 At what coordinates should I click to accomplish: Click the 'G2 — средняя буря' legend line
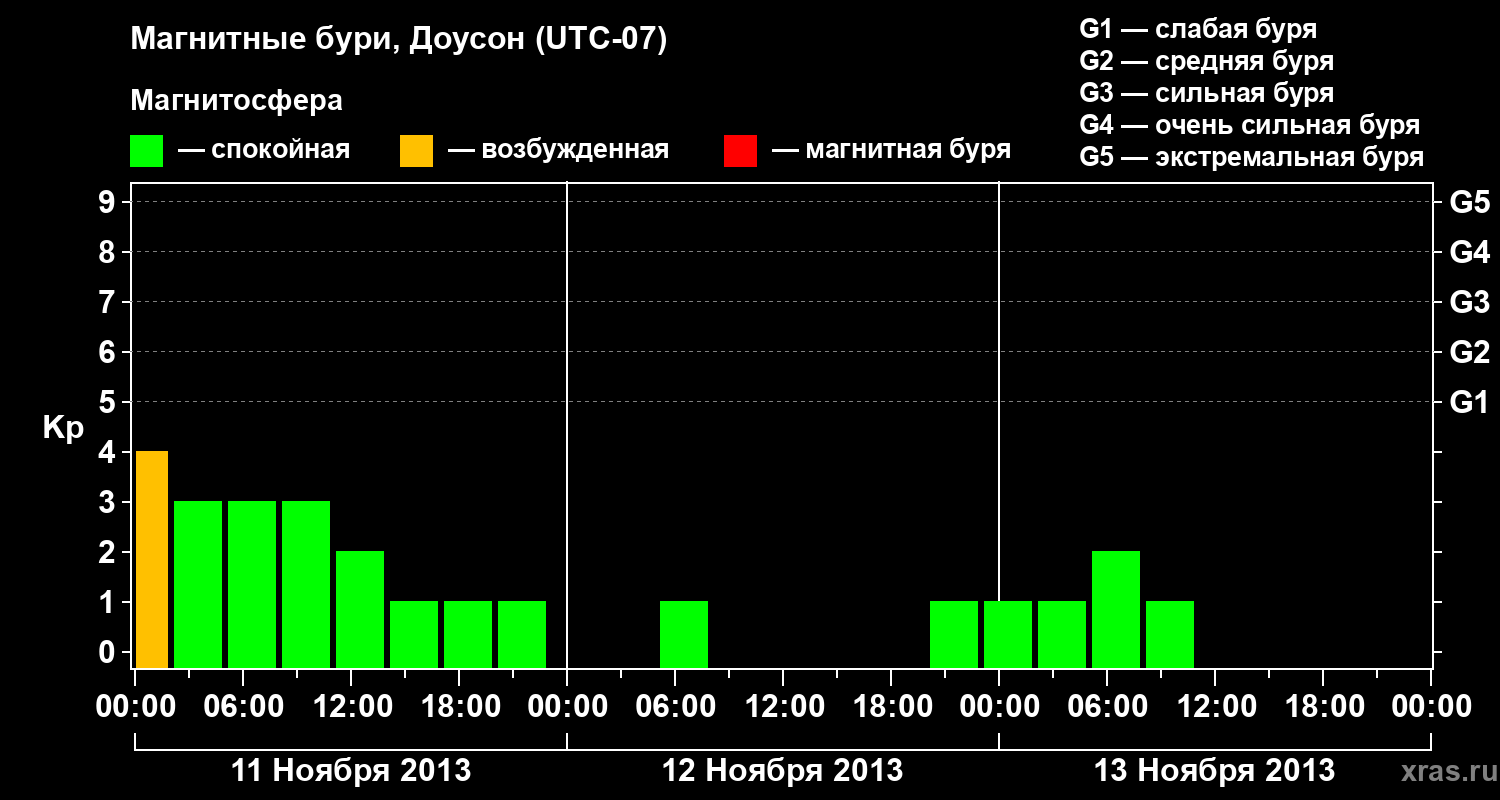pyautogui.click(x=1206, y=61)
